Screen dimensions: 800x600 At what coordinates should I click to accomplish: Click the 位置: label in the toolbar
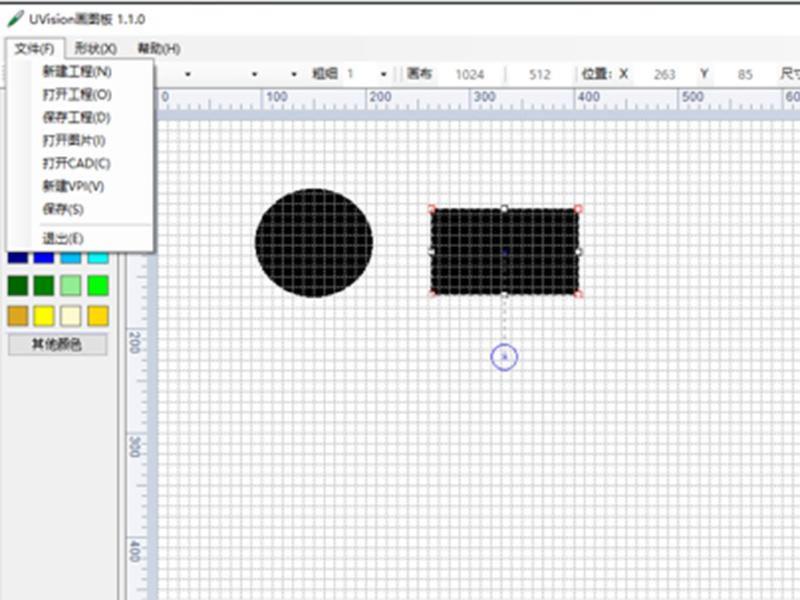[597, 74]
